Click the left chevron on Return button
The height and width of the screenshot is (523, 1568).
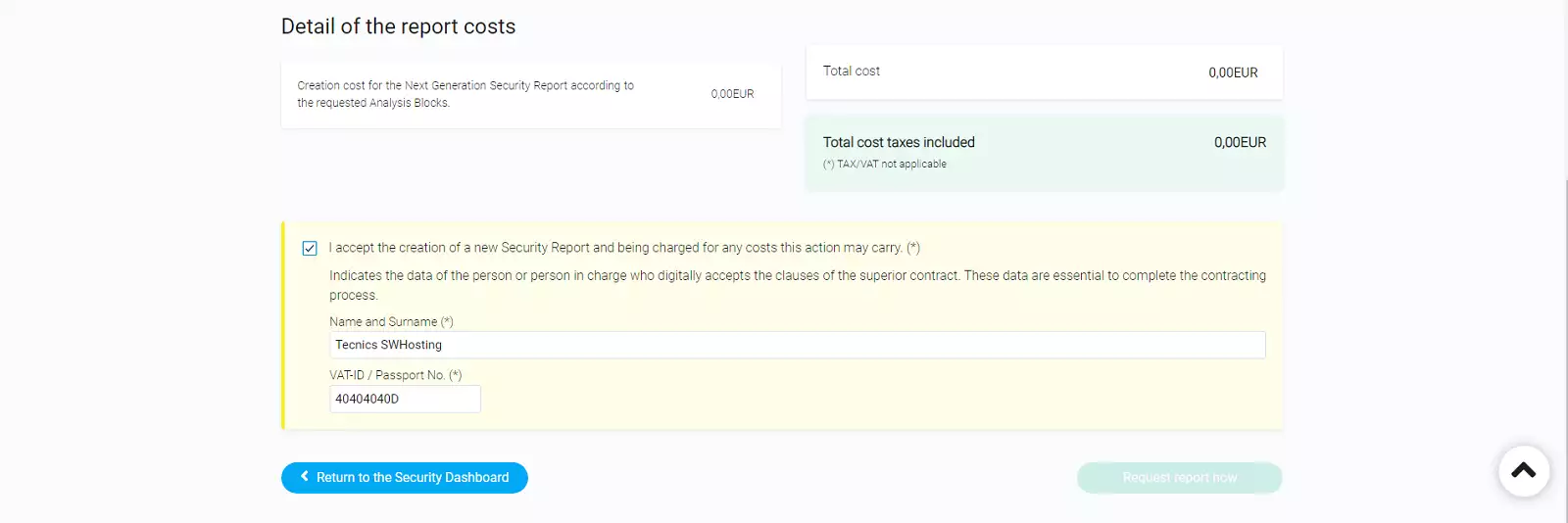[x=305, y=477]
